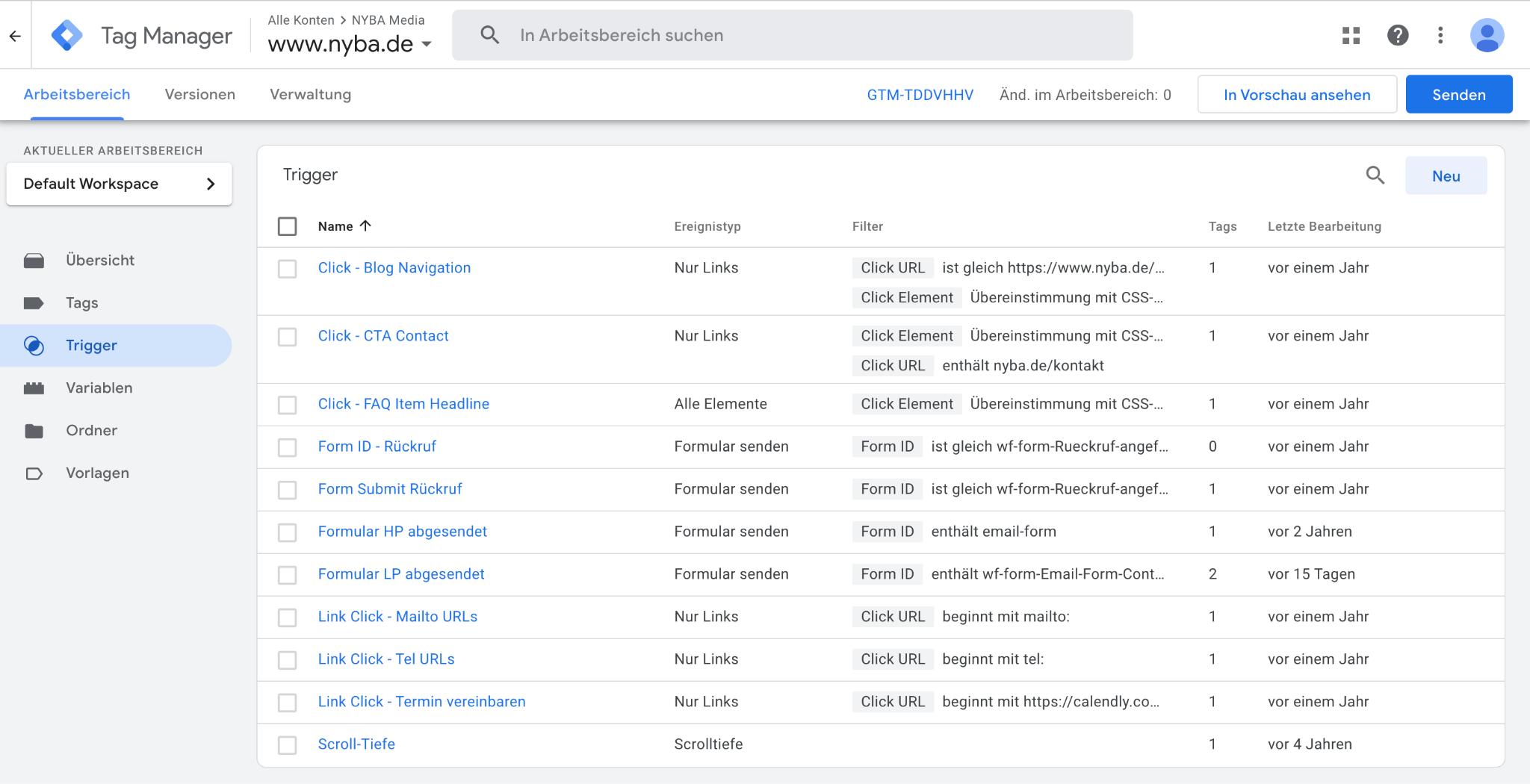Switch to the Verwaltung tab
The height and width of the screenshot is (784, 1530).
click(x=310, y=95)
